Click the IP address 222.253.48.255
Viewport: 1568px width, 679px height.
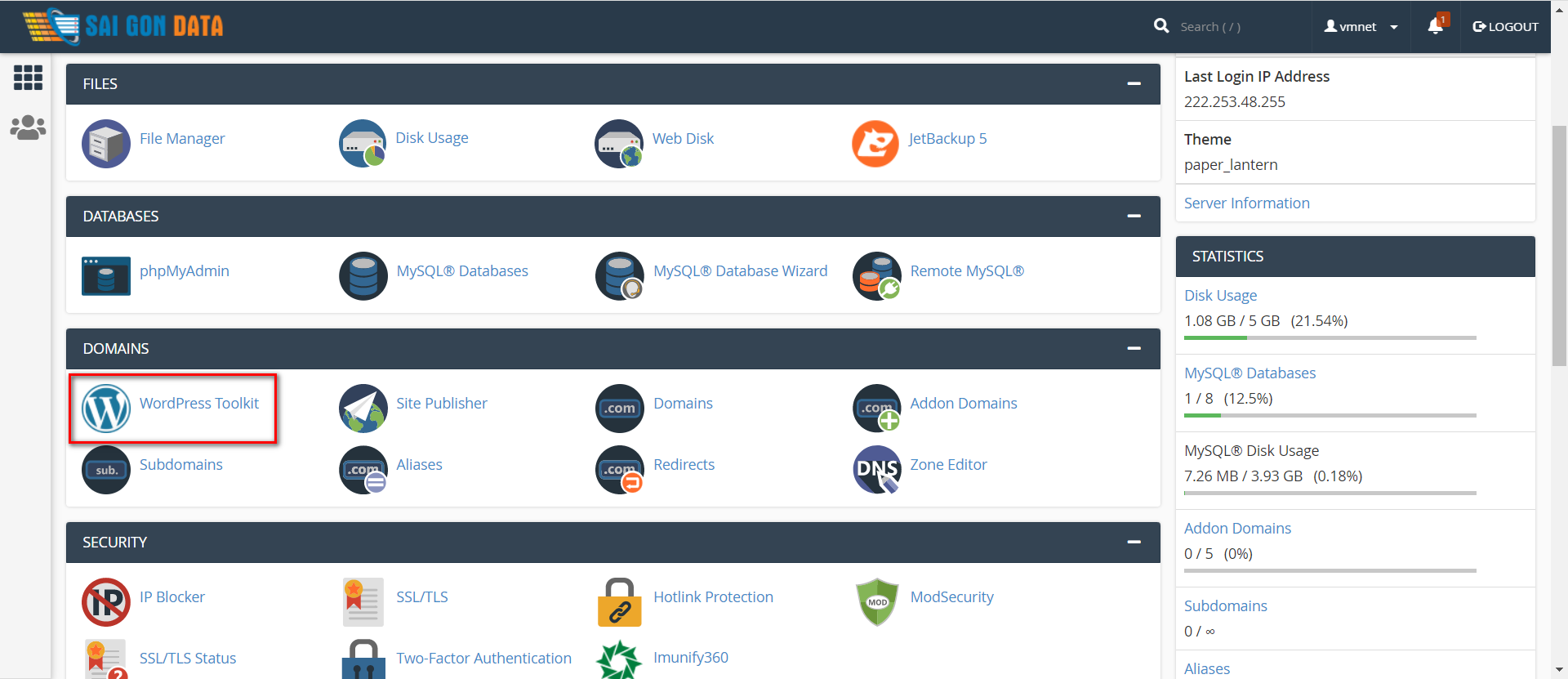(1234, 102)
